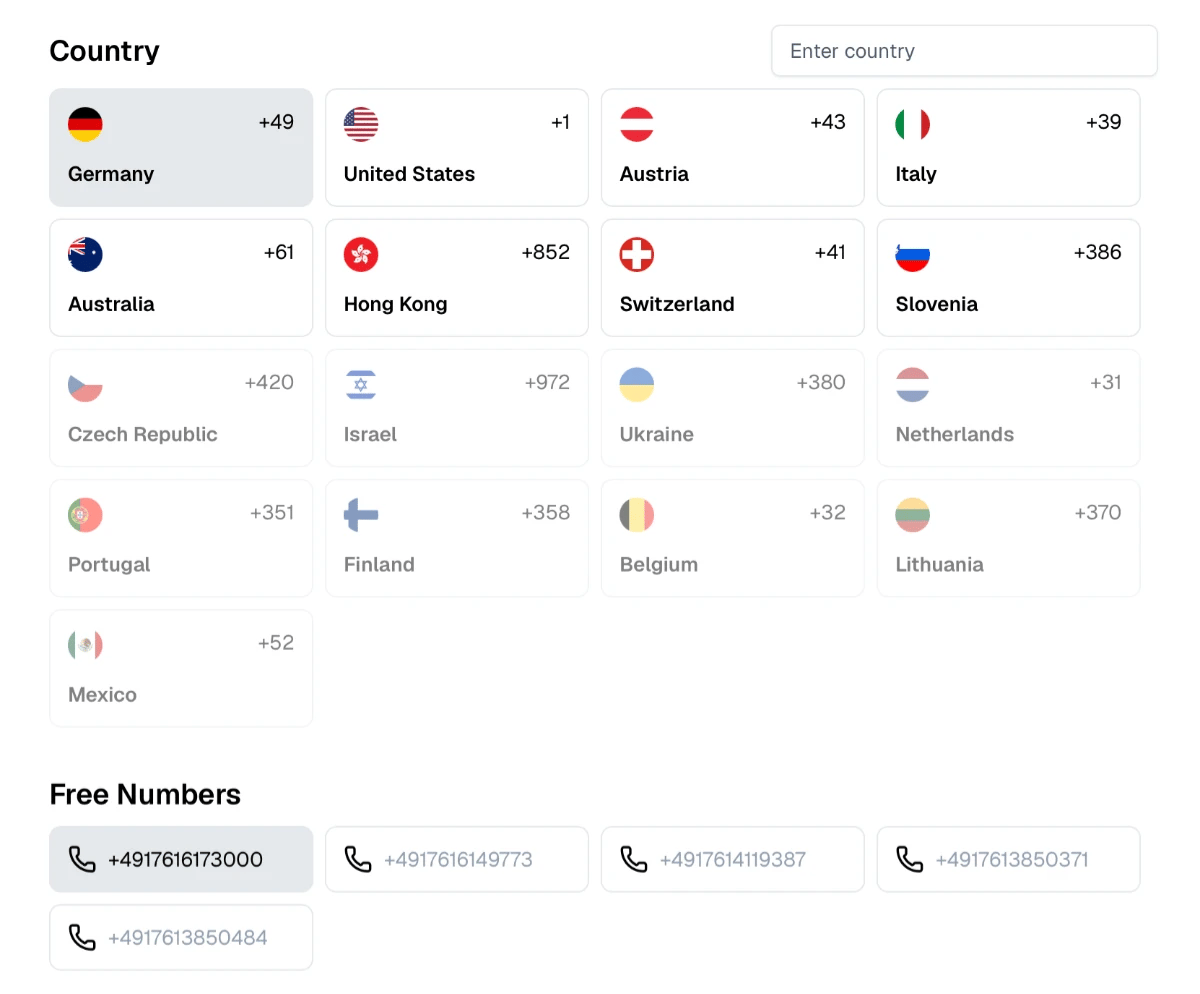
Task: Click the phone icon beside +4917616149773
Action: point(358,859)
